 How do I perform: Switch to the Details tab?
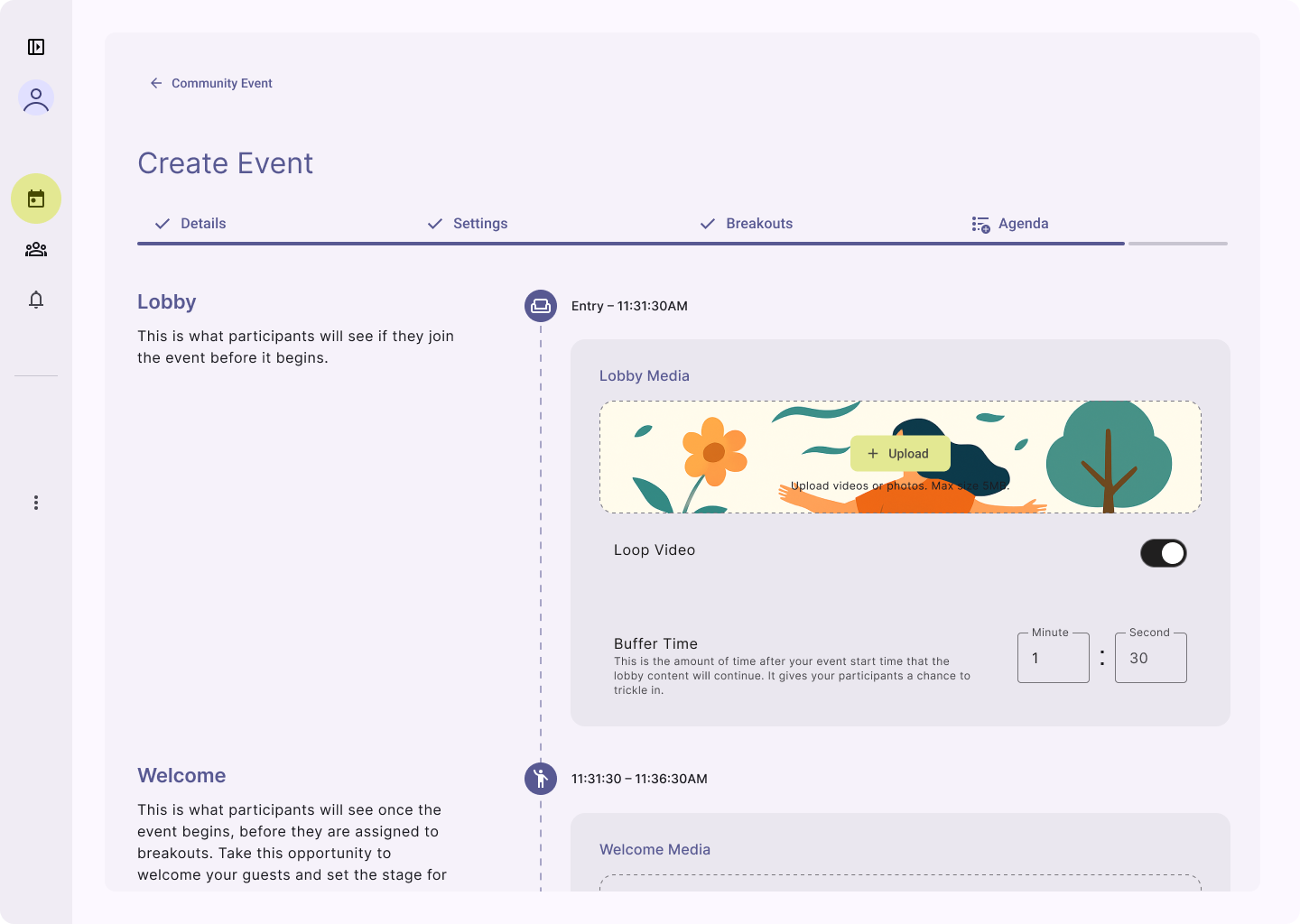point(191,224)
